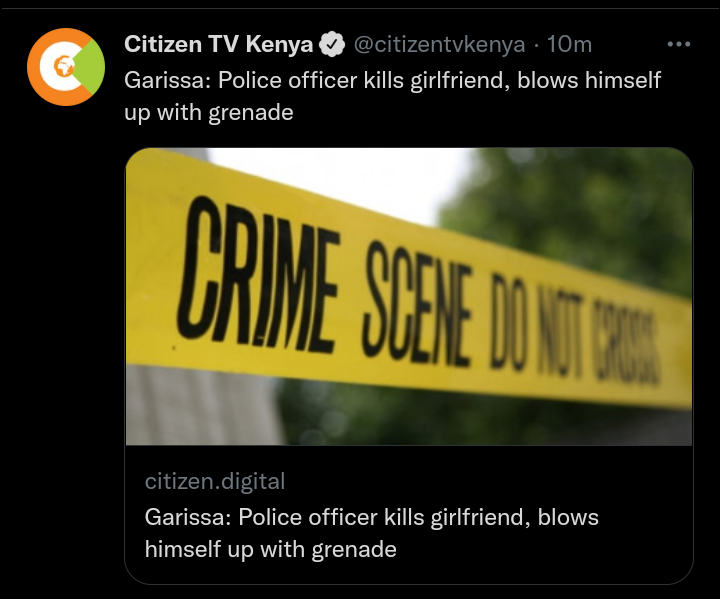Click 'himself up with grenade' card text line

(270, 549)
